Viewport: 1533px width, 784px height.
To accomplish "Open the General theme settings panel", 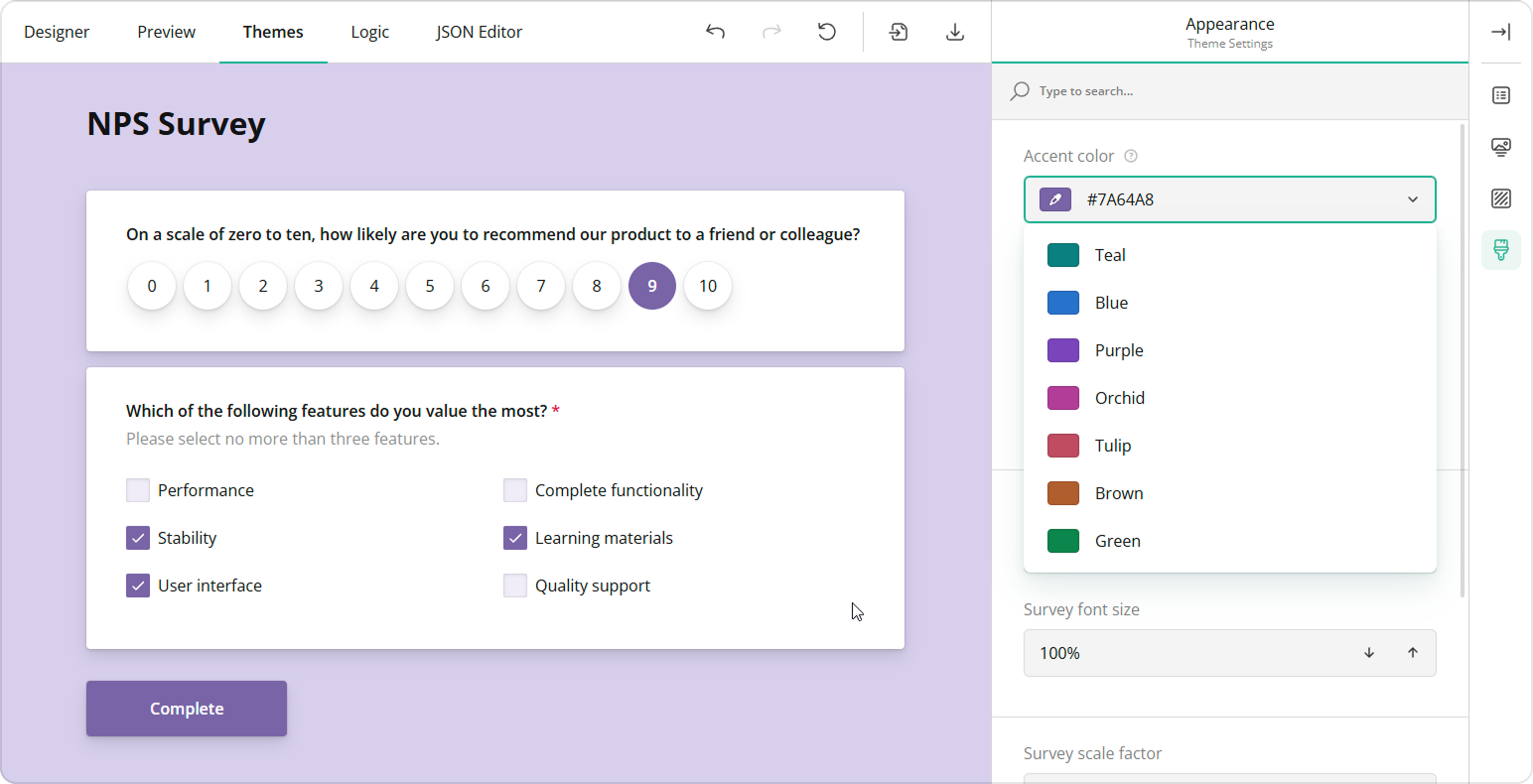I will 1500,95.
